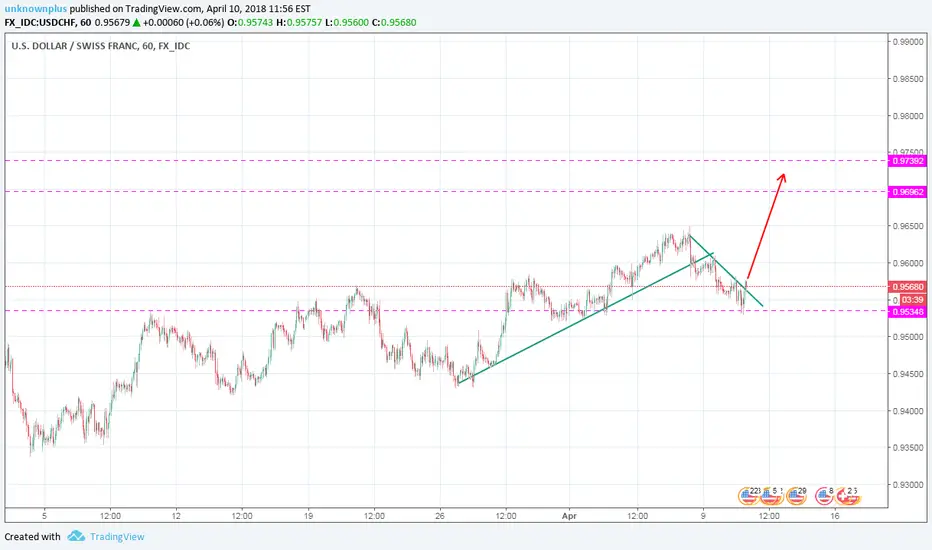Open the US economic event icon numbered 22
The height and width of the screenshot is (550, 932).
tap(748, 495)
